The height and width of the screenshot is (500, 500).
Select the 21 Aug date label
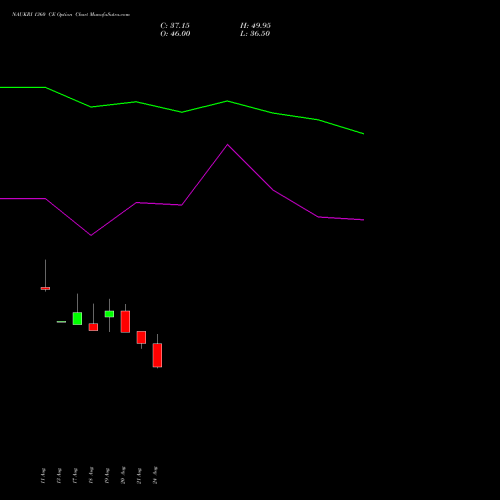139,476
